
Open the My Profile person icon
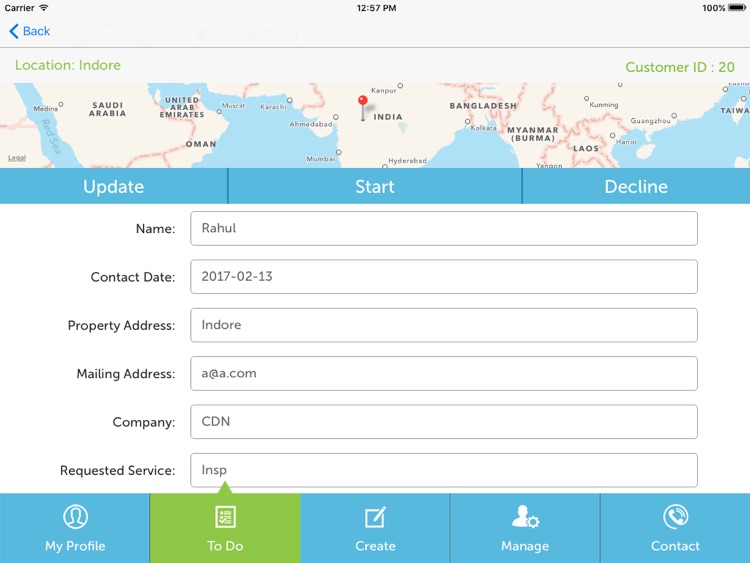(x=75, y=517)
